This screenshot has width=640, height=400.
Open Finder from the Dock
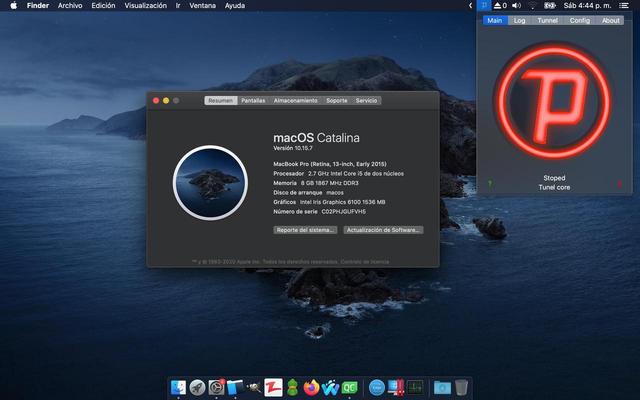pos(178,387)
